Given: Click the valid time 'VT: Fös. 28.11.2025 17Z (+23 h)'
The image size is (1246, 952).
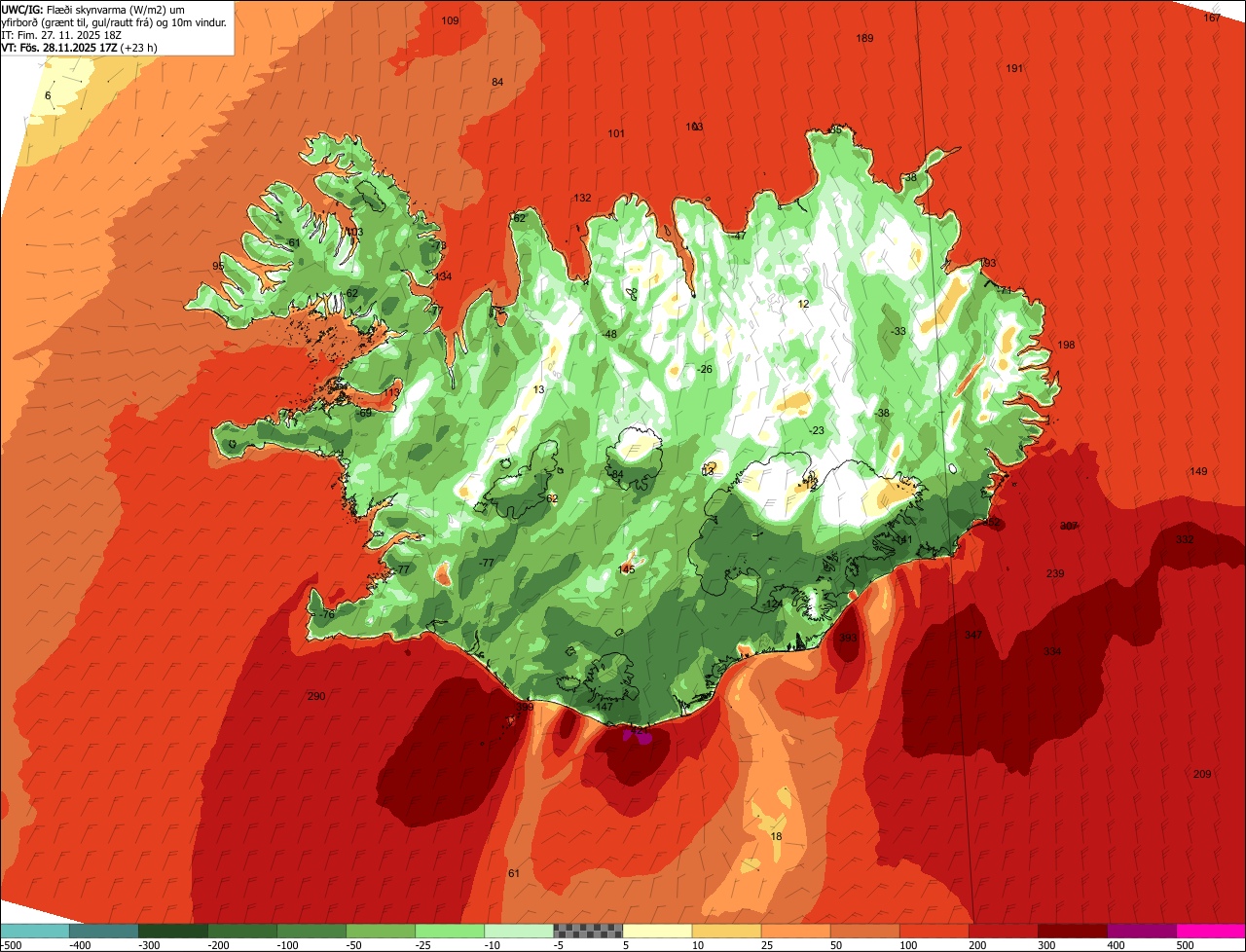Looking at the screenshot, I should [x=79, y=47].
